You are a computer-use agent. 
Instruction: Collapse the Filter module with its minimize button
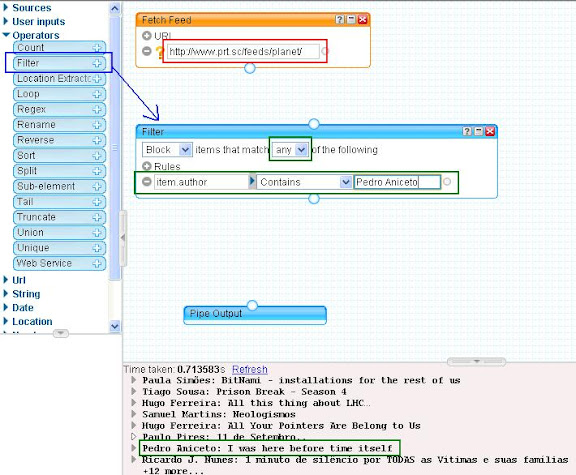pos(479,131)
